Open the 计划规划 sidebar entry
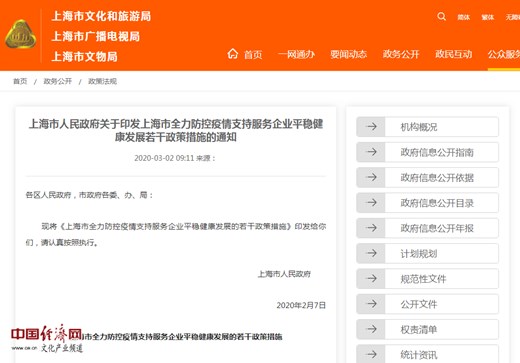Viewport: 520px width, 363px height. (x=428, y=253)
